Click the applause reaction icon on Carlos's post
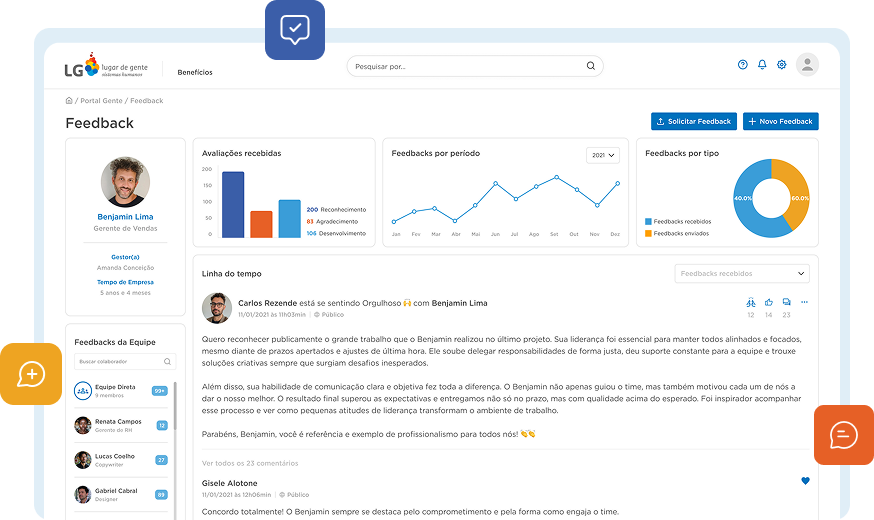The height and width of the screenshot is (520, 874). (x=750, y=302)
